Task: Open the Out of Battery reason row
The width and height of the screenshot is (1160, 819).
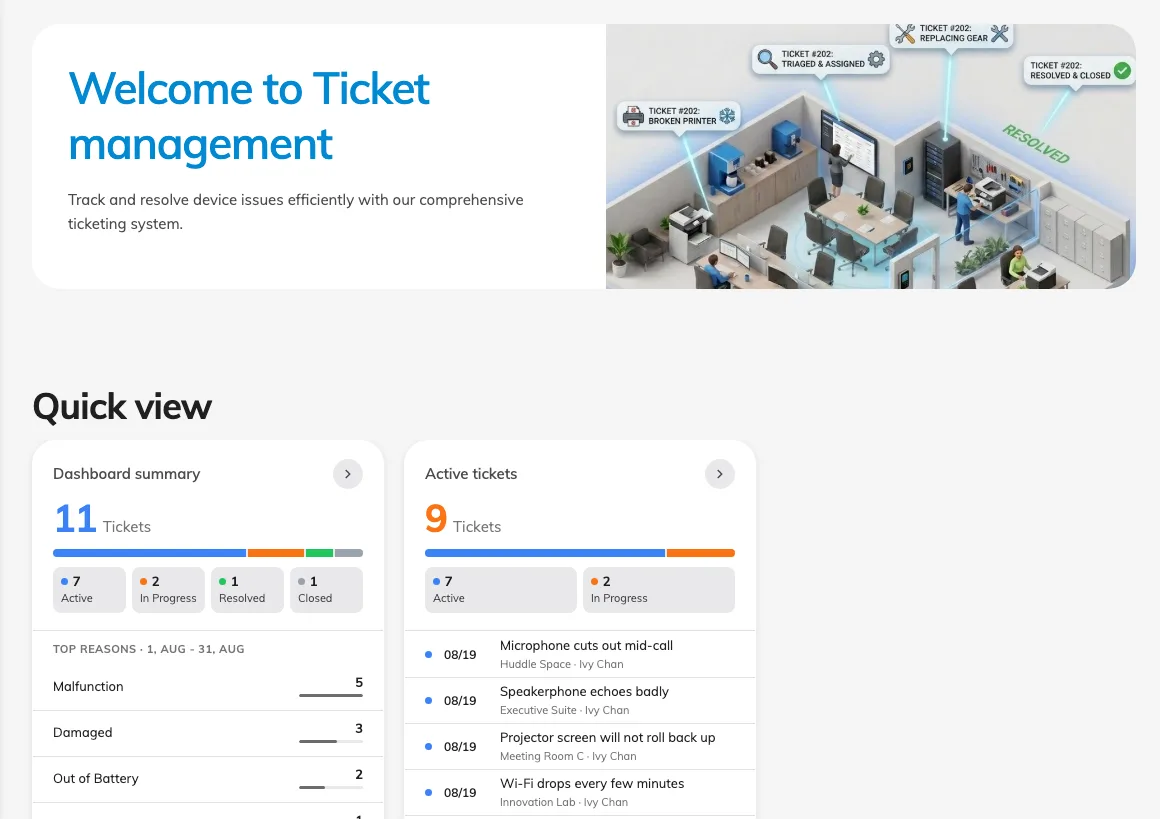Action: tap(208, 779)
